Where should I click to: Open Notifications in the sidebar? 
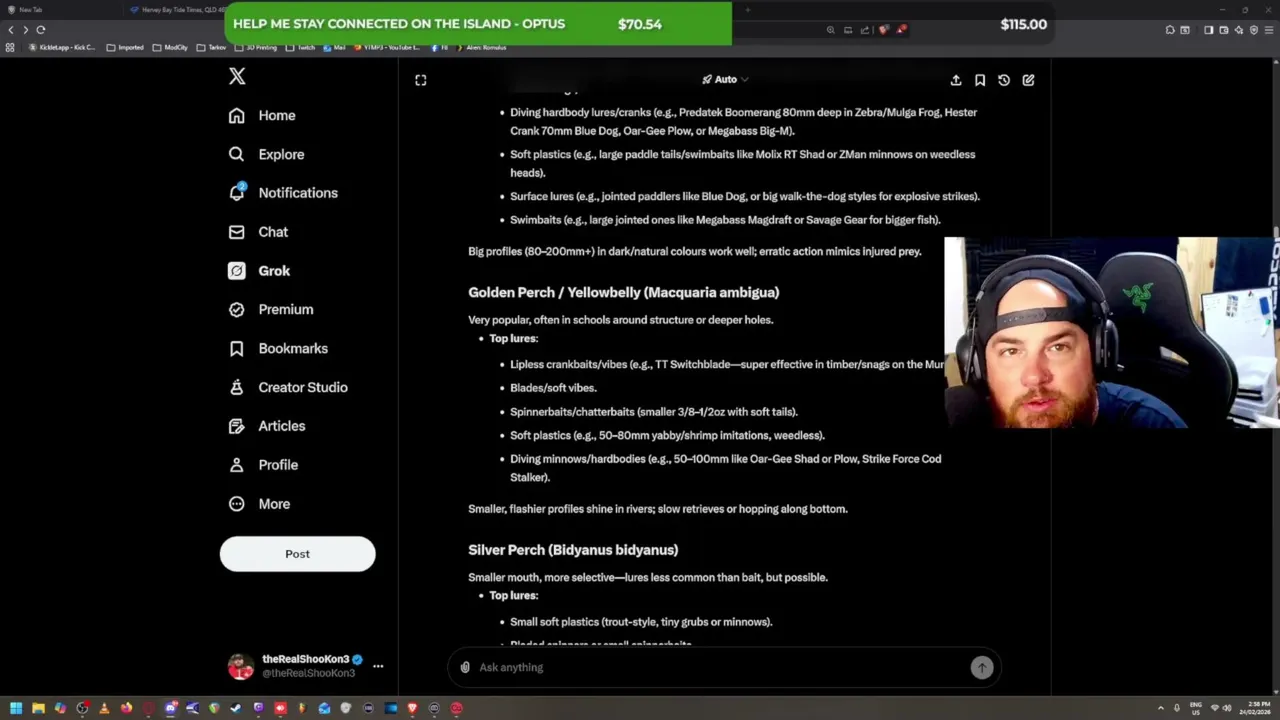[x=283, y=193]
